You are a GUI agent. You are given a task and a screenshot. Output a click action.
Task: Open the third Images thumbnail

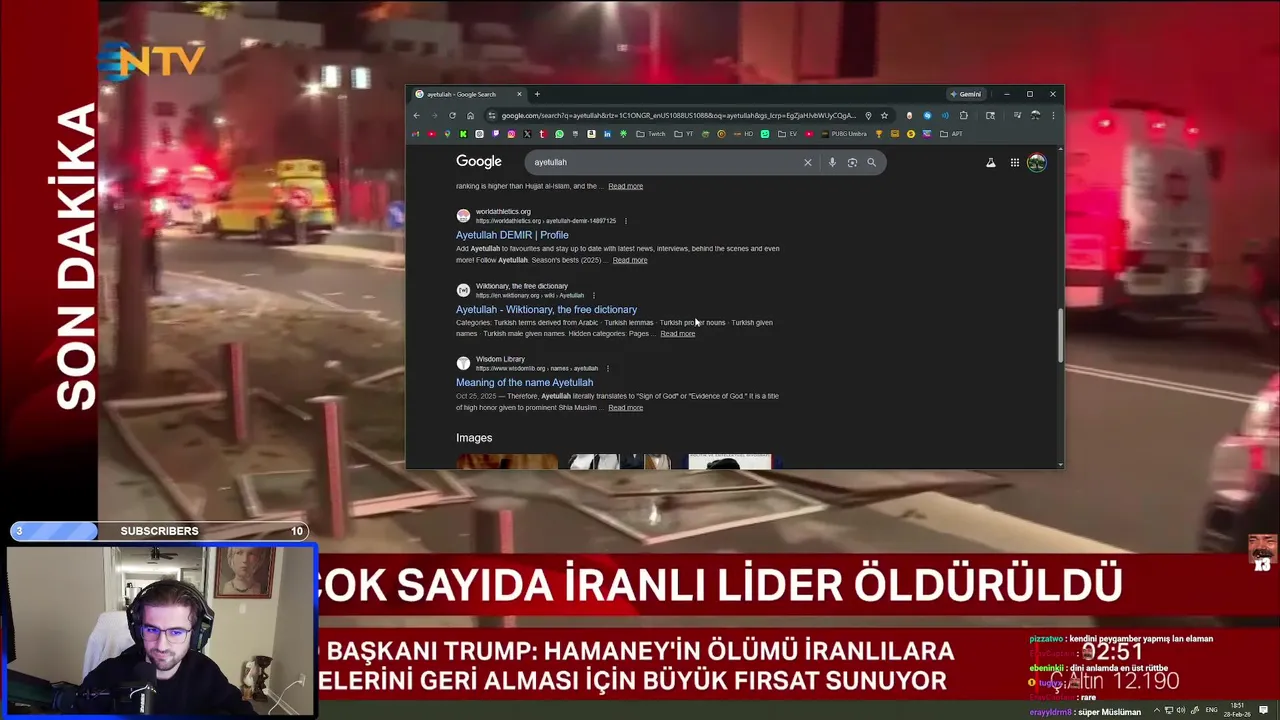(x=730, y=461)
